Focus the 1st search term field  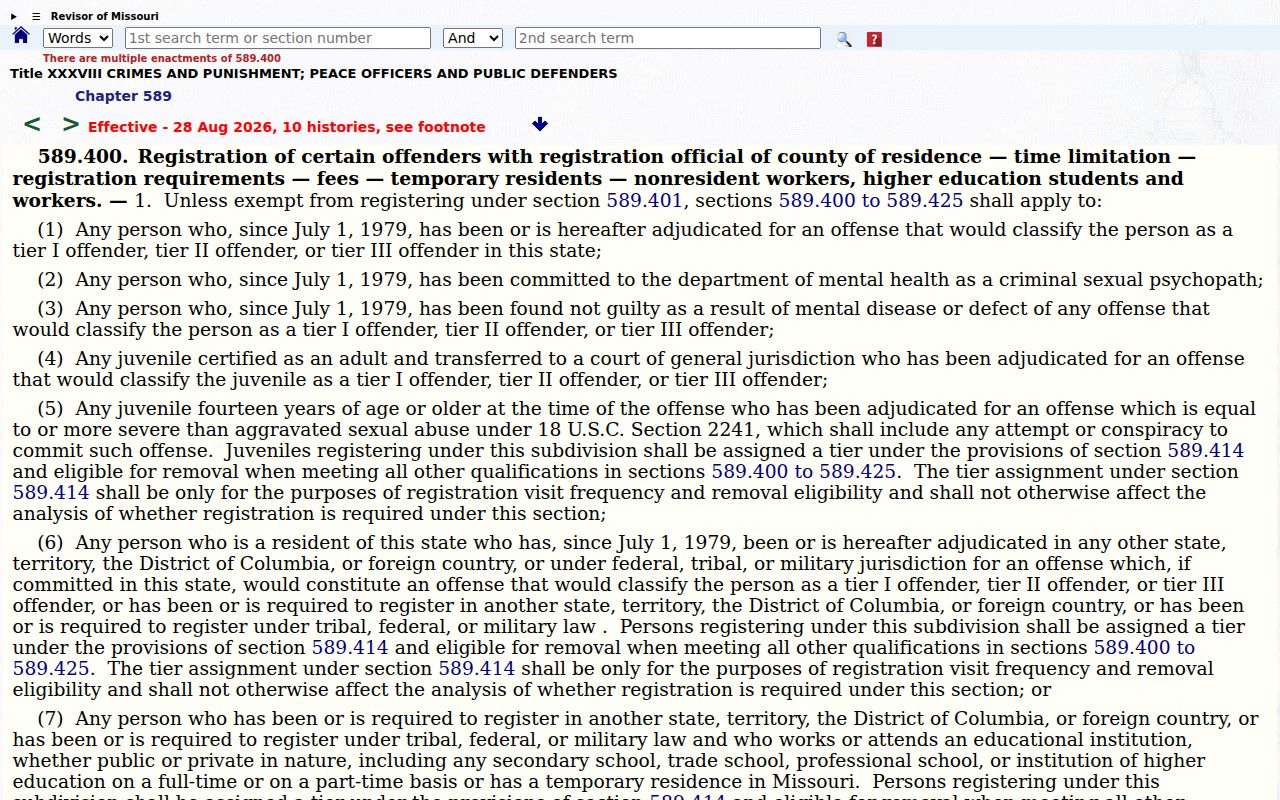[x=278, y=38]
